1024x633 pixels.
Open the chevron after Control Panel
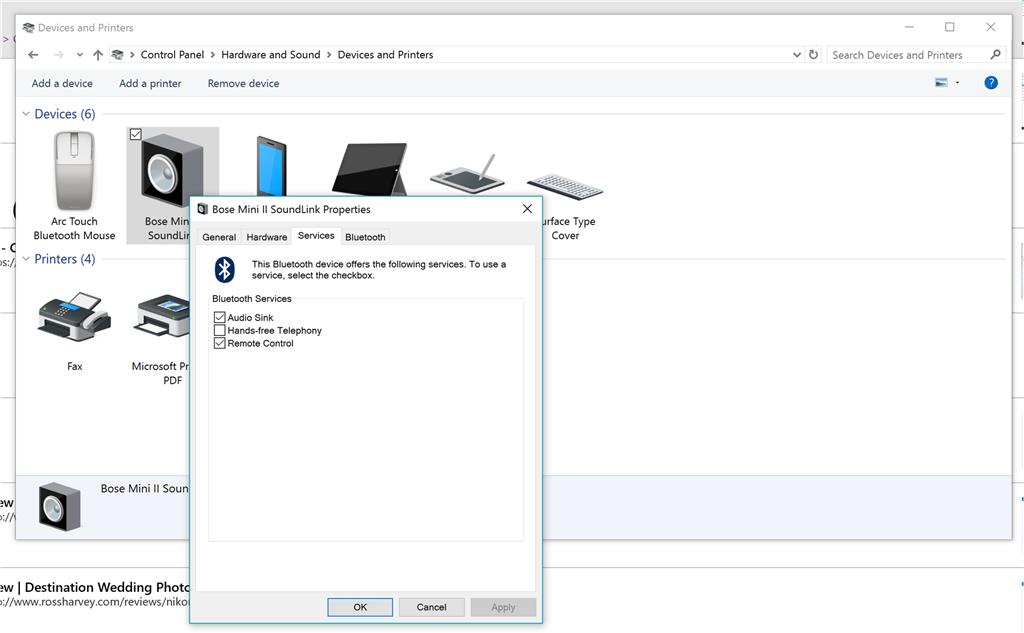coord(212,55)
